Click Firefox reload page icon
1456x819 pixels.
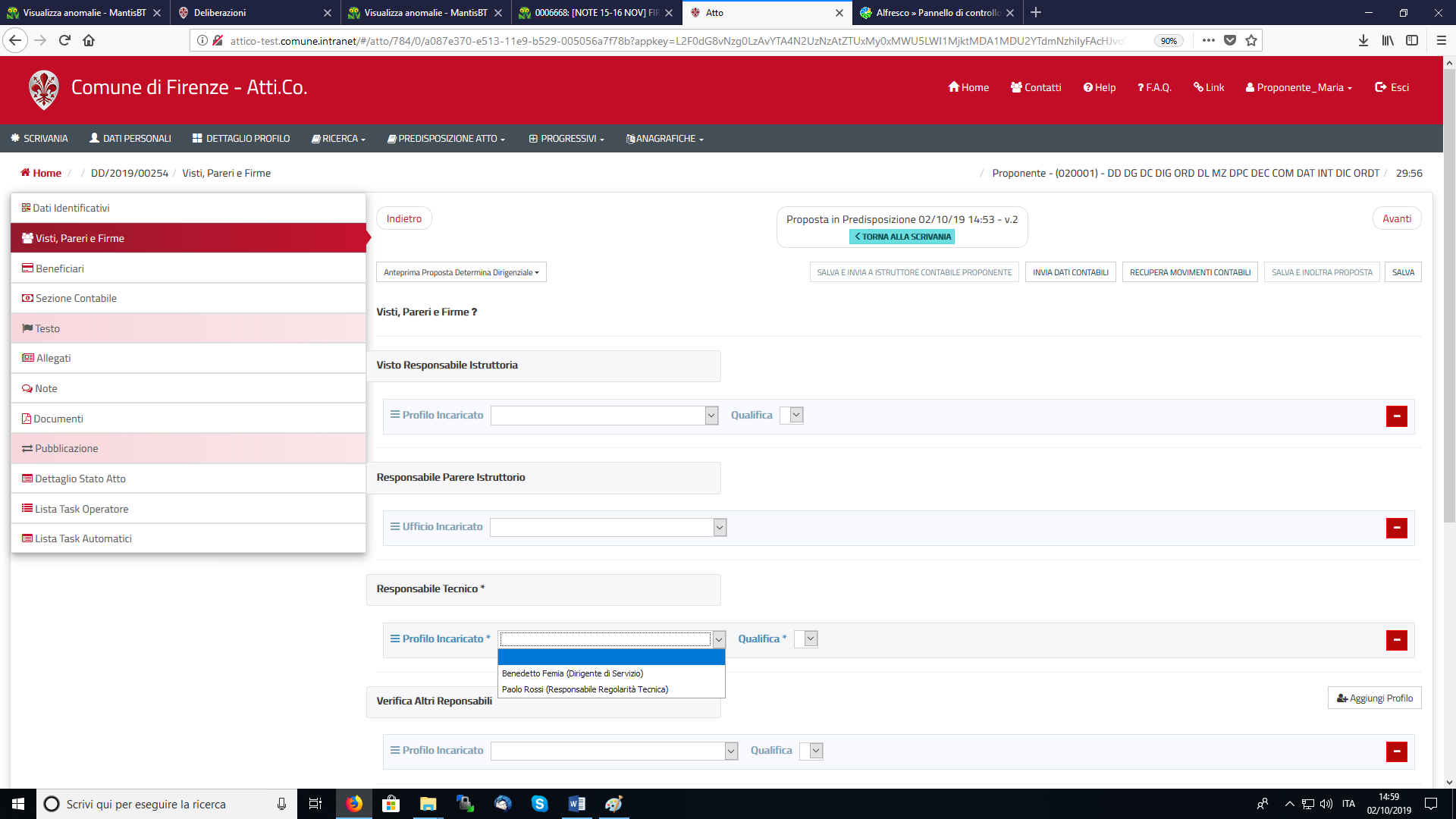(x=64, y=40)
